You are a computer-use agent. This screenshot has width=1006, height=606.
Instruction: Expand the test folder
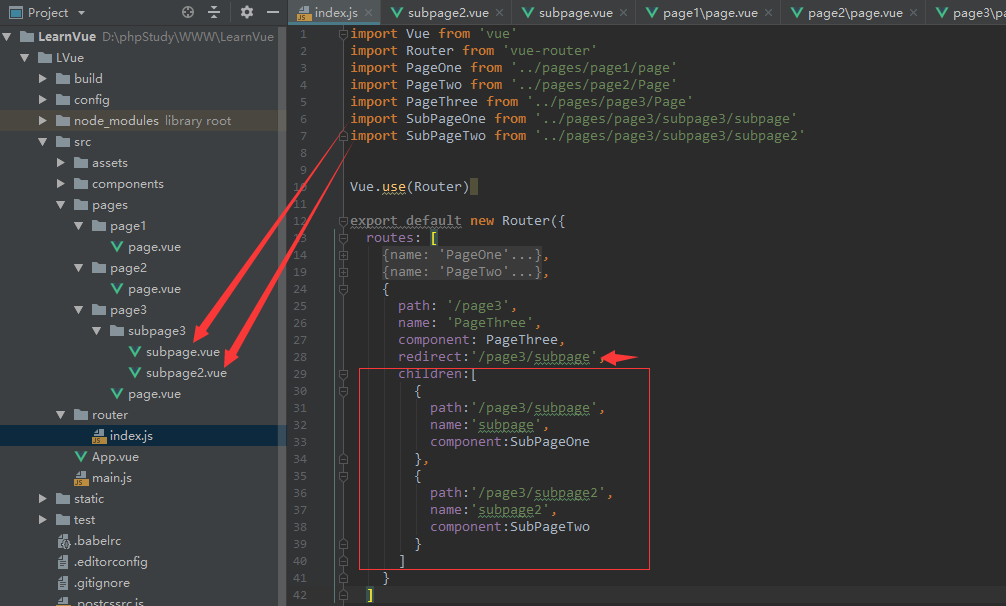pos(42,520)
